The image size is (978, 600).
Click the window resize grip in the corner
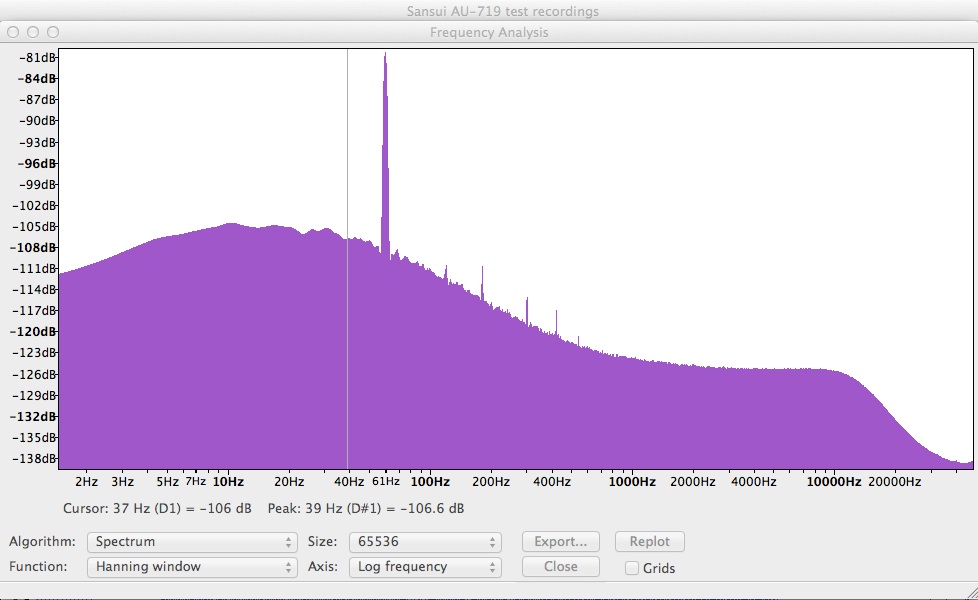(971, 593)
